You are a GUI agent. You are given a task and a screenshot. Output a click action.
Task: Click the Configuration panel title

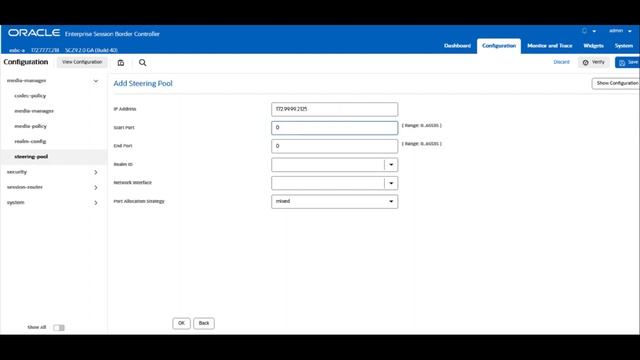pyautogui.click(x=26, y=62)
